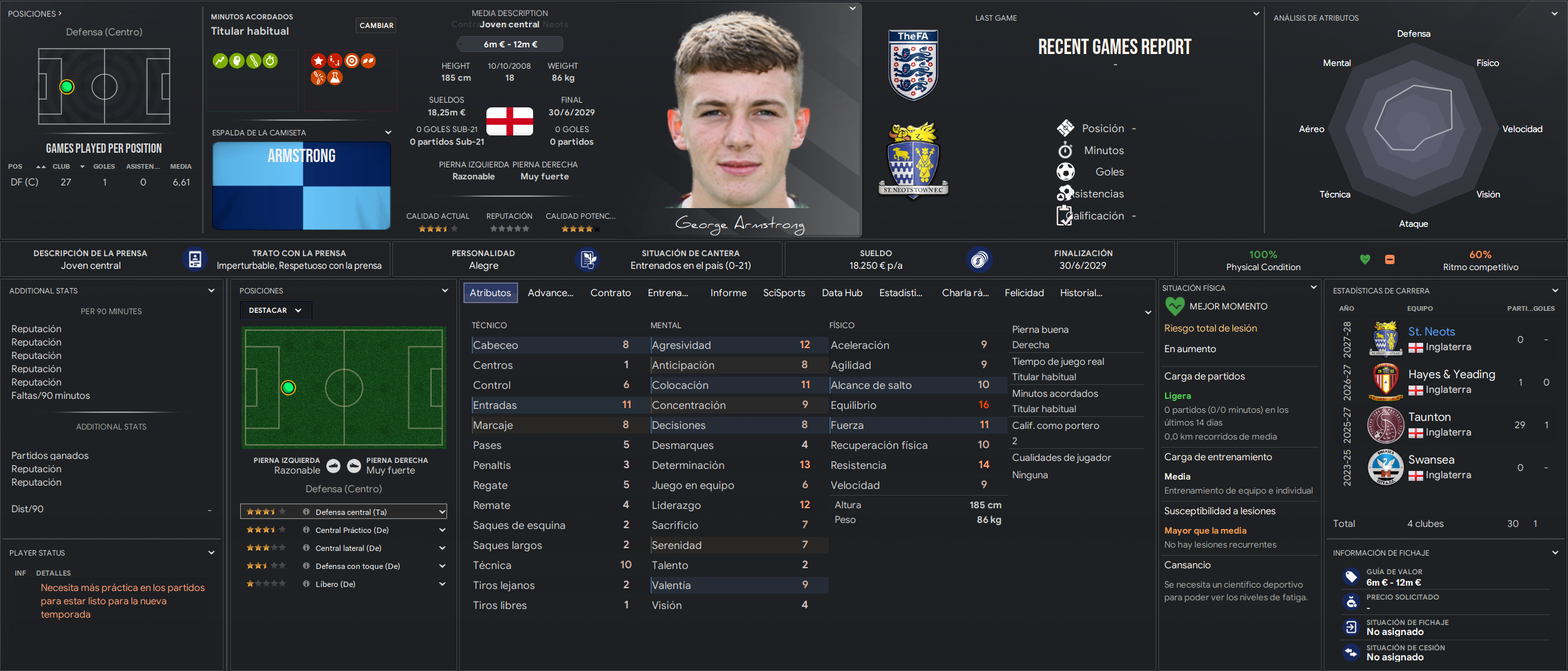Switch to the Contrato tab
Screen dimensions: 1568x671
pyautogui.click(x=611, y=293)
